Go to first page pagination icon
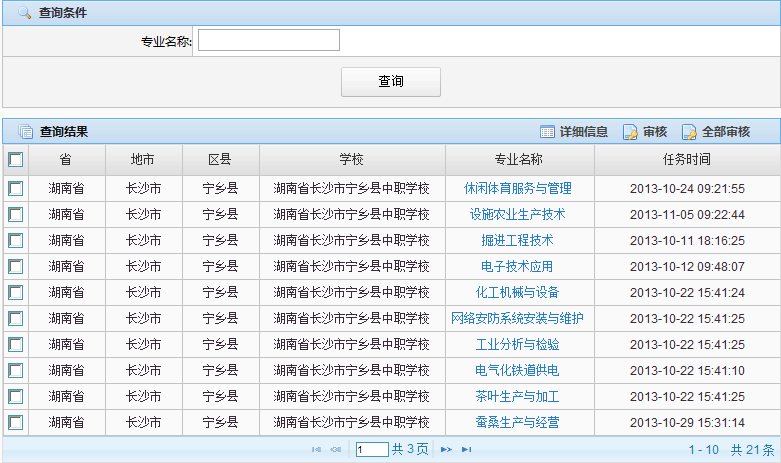781x463 pixels. [x=316, y=450]
